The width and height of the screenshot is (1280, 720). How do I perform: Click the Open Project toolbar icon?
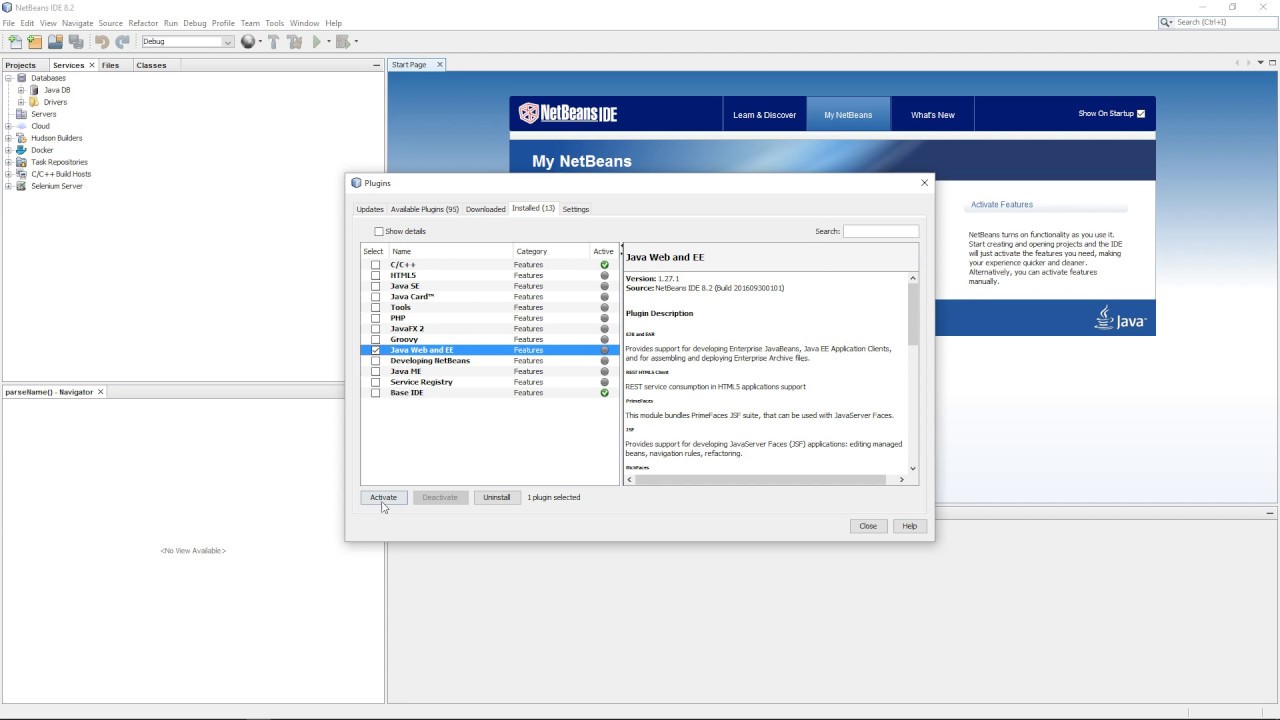tap(55, 42)
